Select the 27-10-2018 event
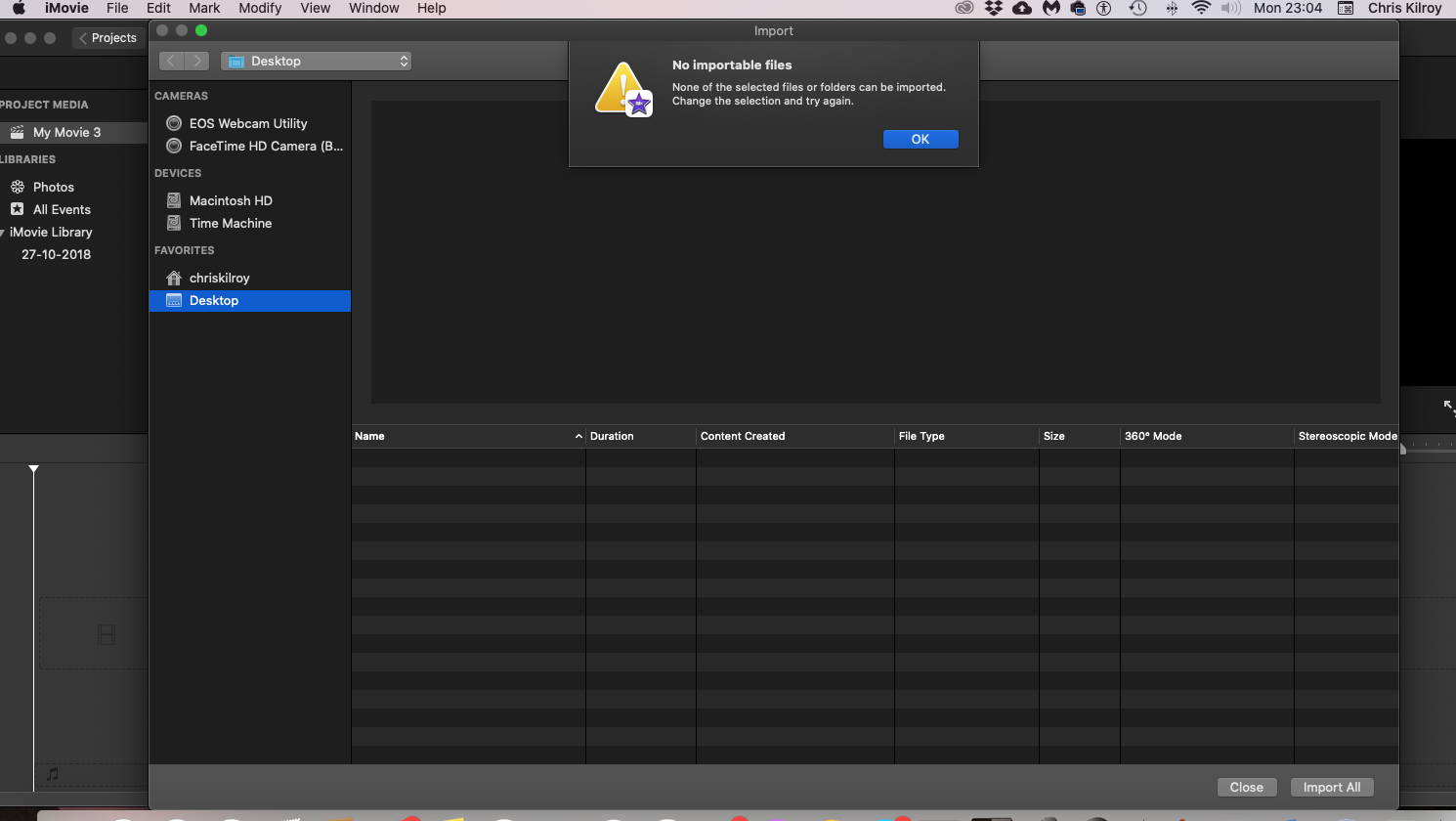This screenshot has height=821, width=1456. click(x=57, y=254)
